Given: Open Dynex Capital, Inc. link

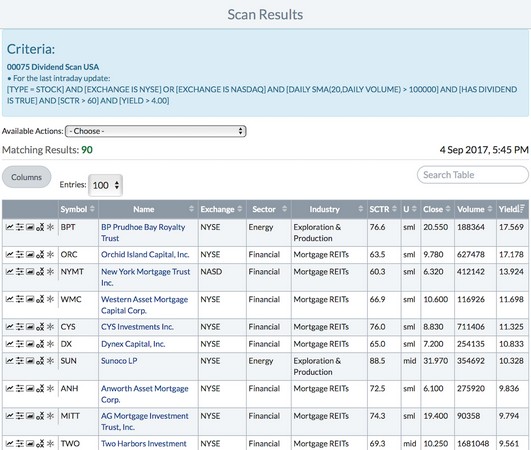Looking at the screenshot, I should click(x=133, y=344).
